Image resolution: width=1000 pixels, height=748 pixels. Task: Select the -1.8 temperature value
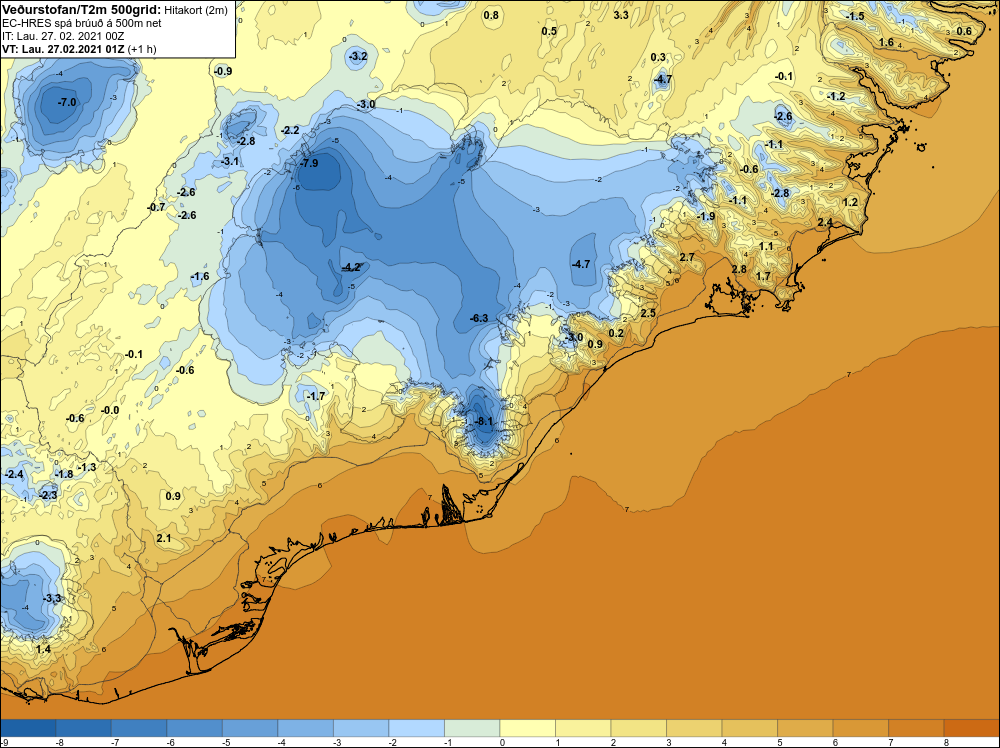pyautogui.click(x=64, y=474)
